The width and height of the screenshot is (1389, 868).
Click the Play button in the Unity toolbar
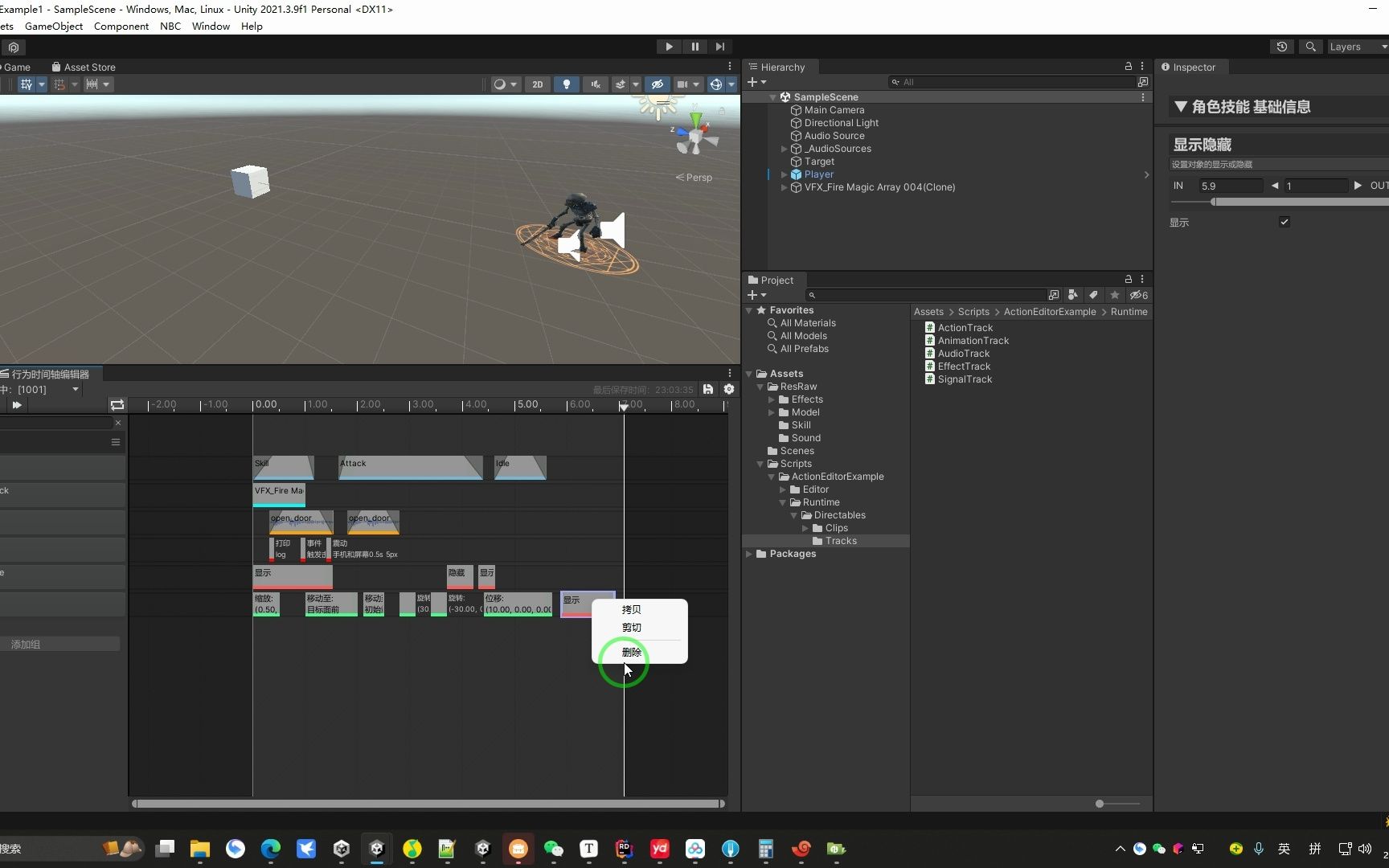[669, 47]
